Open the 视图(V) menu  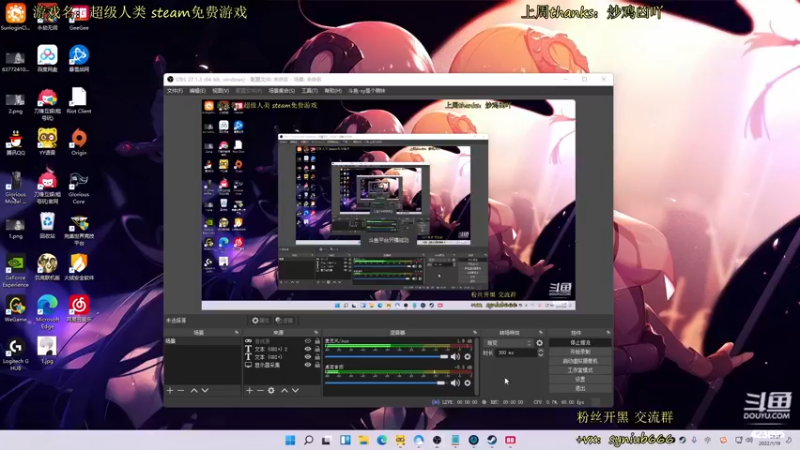click(220, 91)
